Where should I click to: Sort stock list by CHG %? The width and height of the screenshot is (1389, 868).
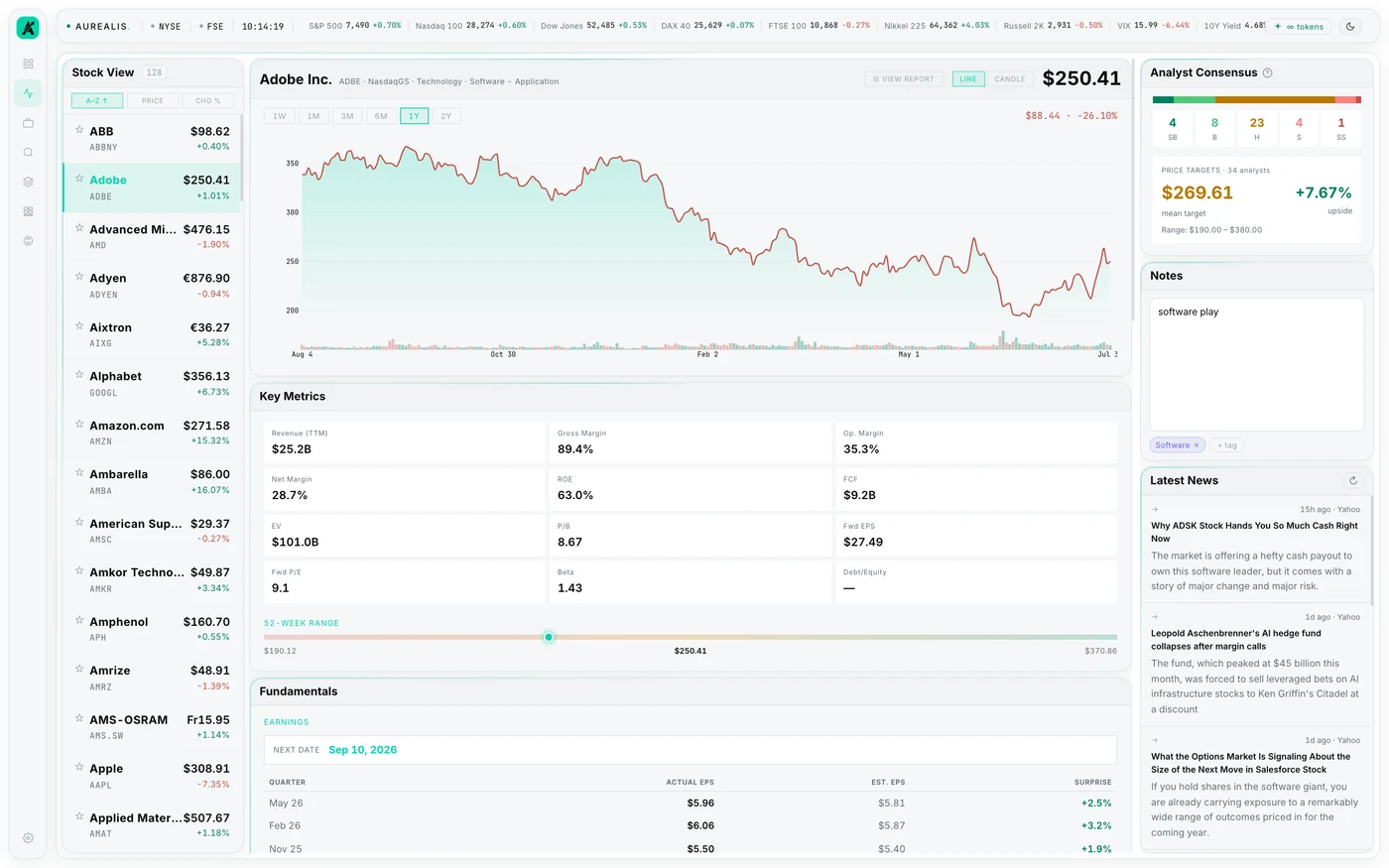pos(208,100)
